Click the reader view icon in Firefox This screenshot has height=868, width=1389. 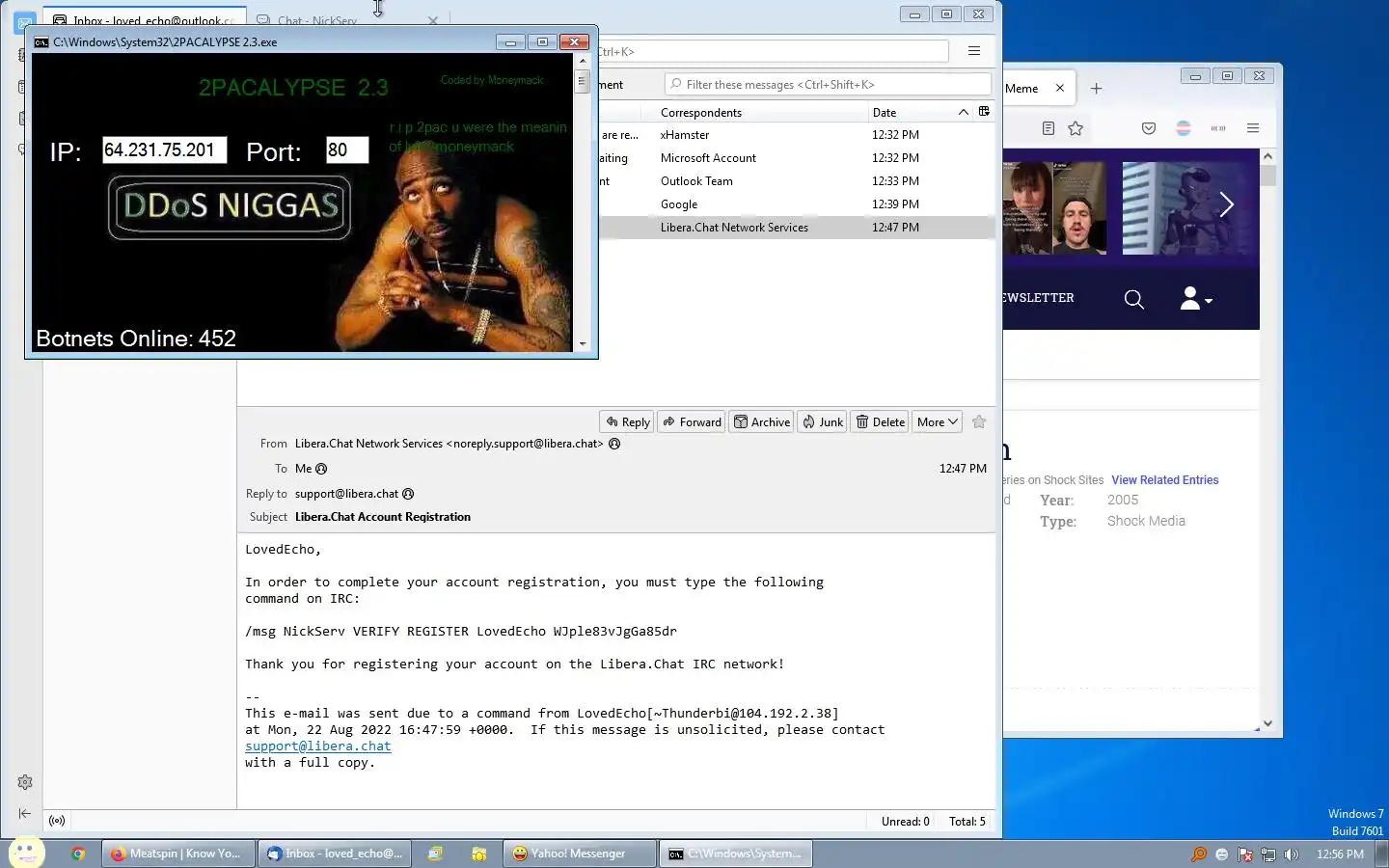(x=1049, y=128)
